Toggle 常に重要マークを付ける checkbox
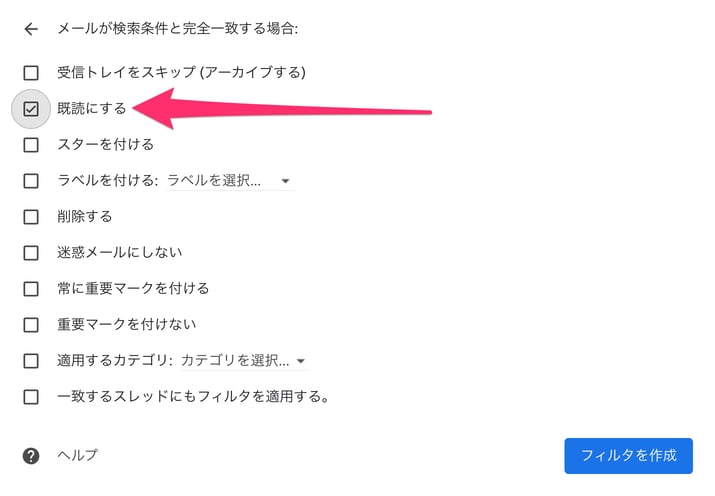715x496 pixels. [31, 289]
